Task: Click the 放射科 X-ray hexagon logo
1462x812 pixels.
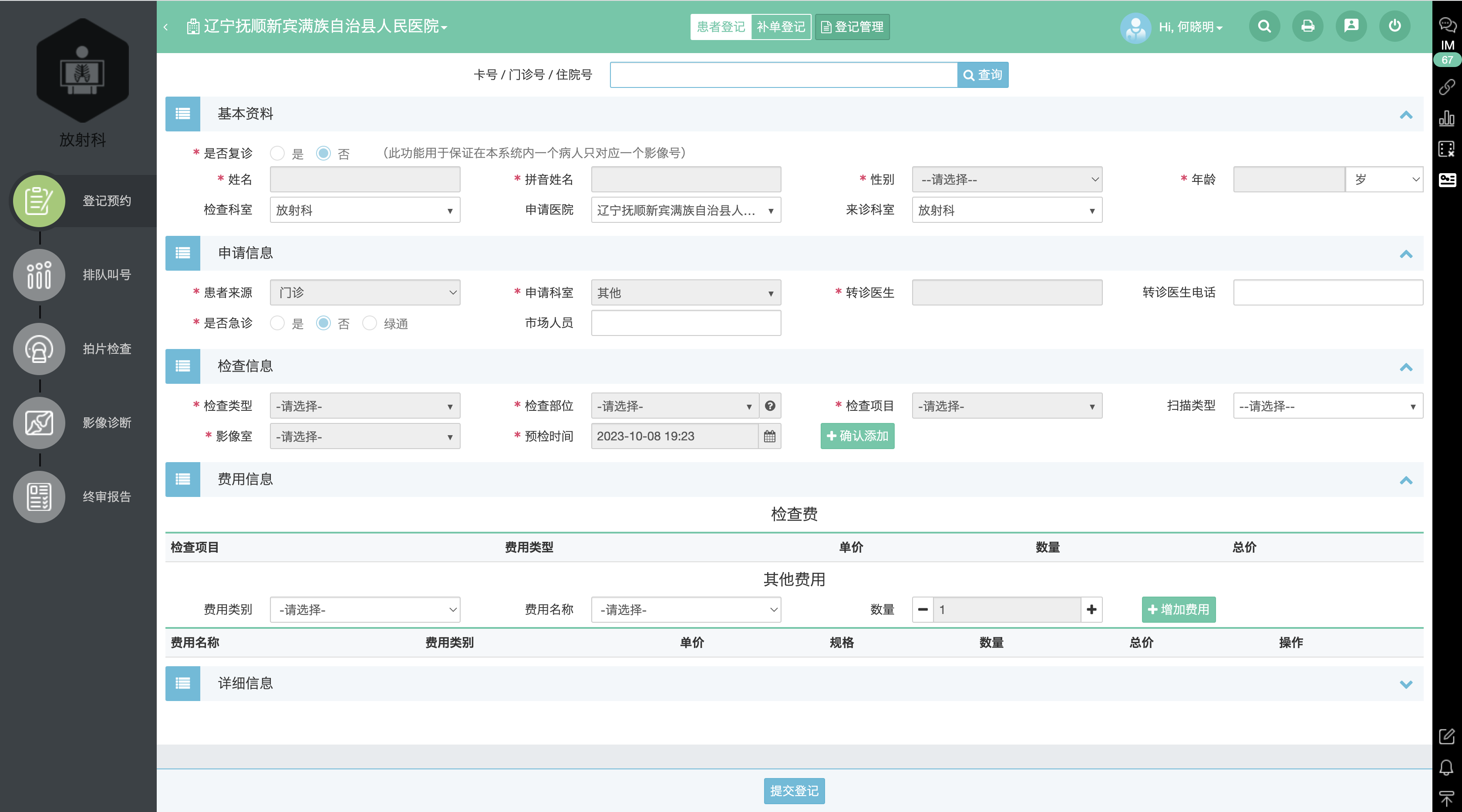Action: pos(82,70)
